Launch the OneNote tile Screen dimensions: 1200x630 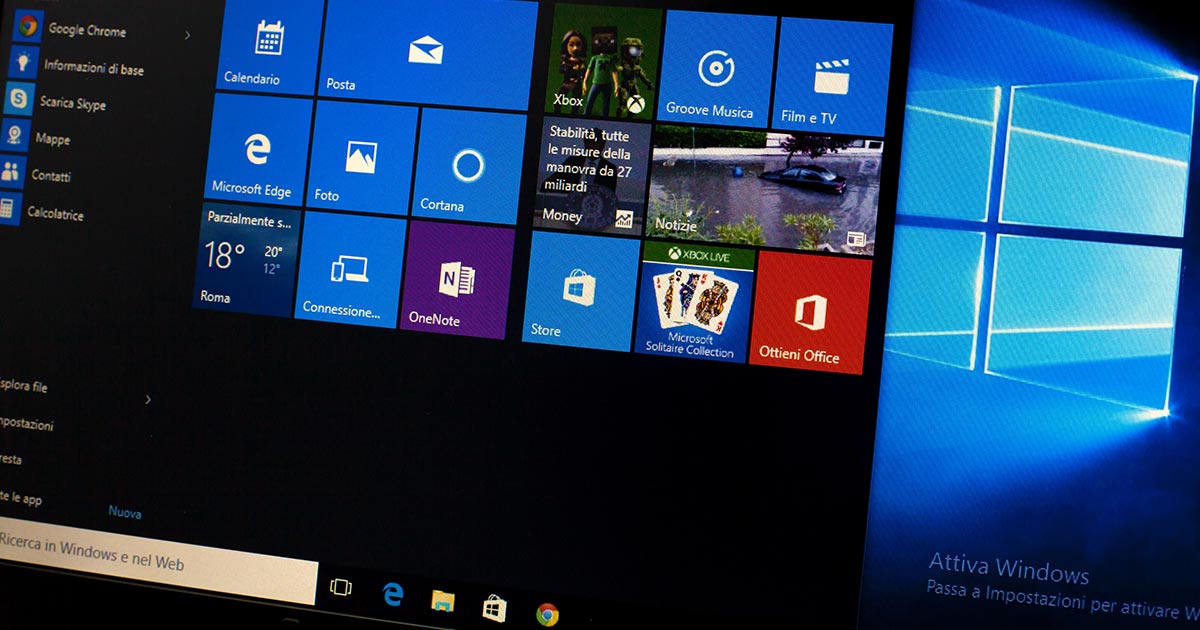(457, 279)
